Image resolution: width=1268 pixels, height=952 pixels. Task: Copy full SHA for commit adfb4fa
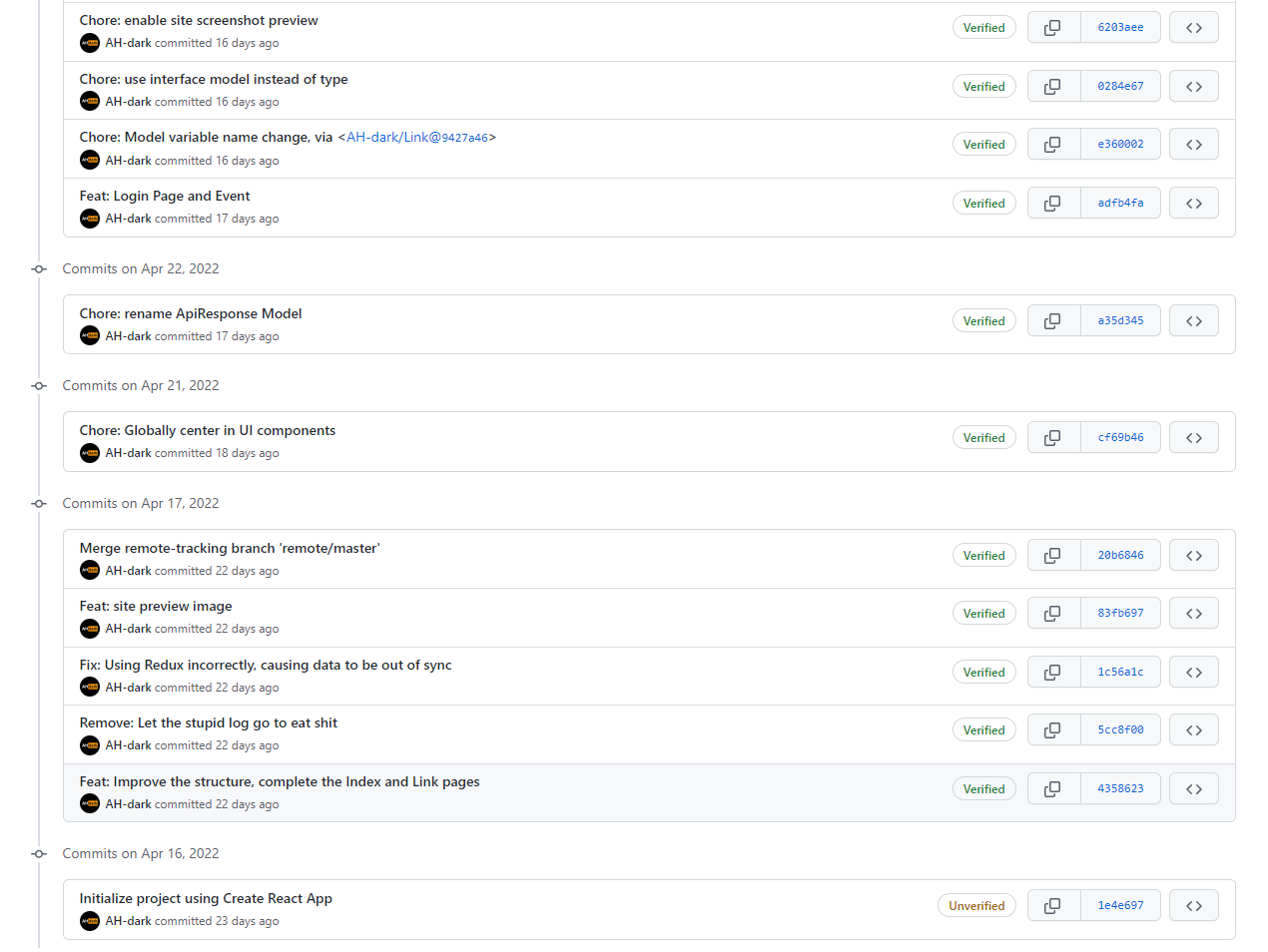(x=1052, y=204)
